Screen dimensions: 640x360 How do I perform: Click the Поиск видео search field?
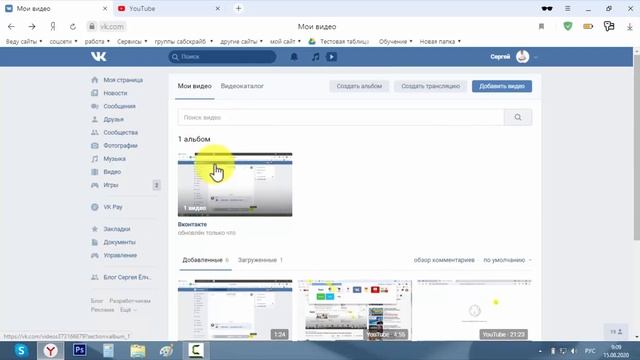tap(341, 118)
